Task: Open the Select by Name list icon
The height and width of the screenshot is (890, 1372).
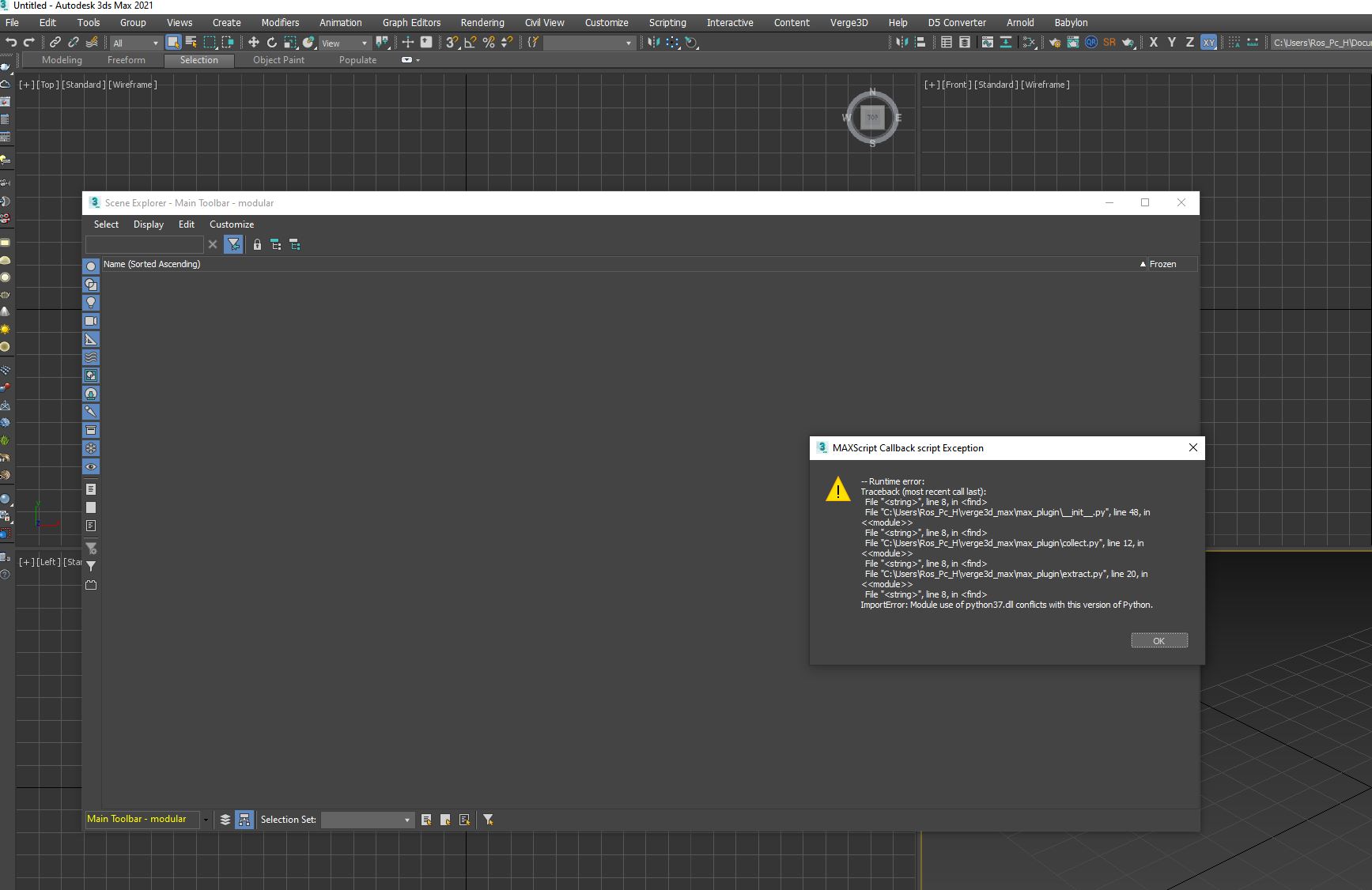Action: click(191, 42)
